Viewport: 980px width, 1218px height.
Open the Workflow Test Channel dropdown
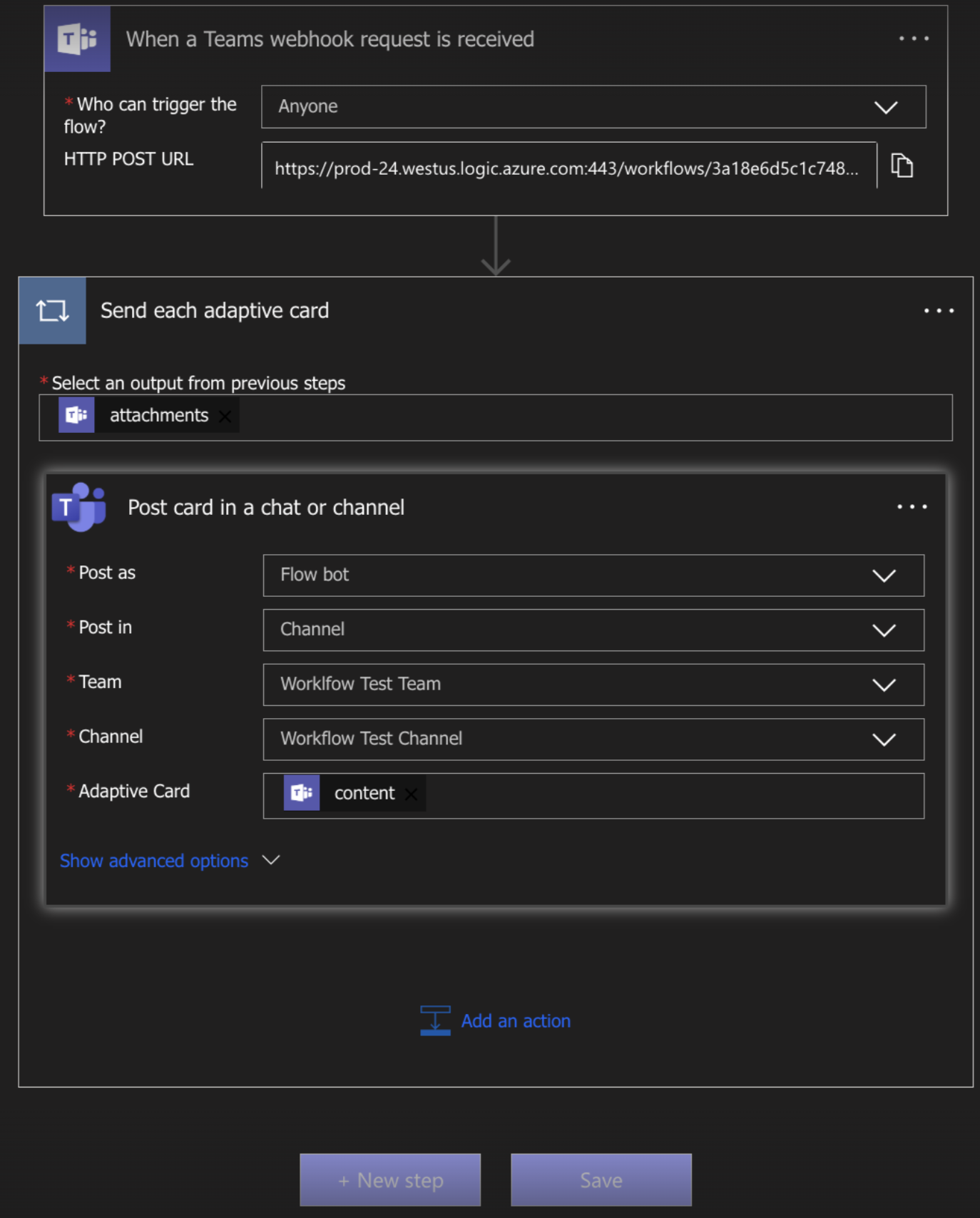click(593, 739)
